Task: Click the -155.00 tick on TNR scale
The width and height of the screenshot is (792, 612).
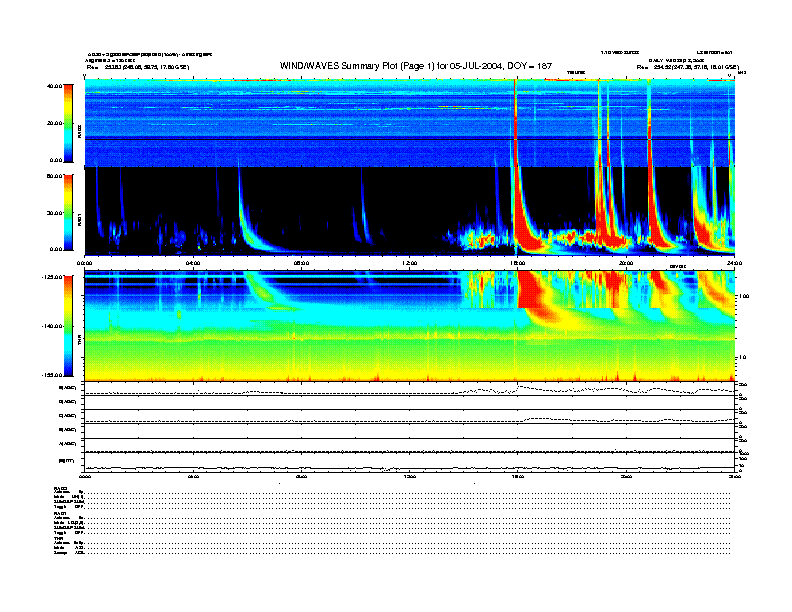Action: click(52, 373)
